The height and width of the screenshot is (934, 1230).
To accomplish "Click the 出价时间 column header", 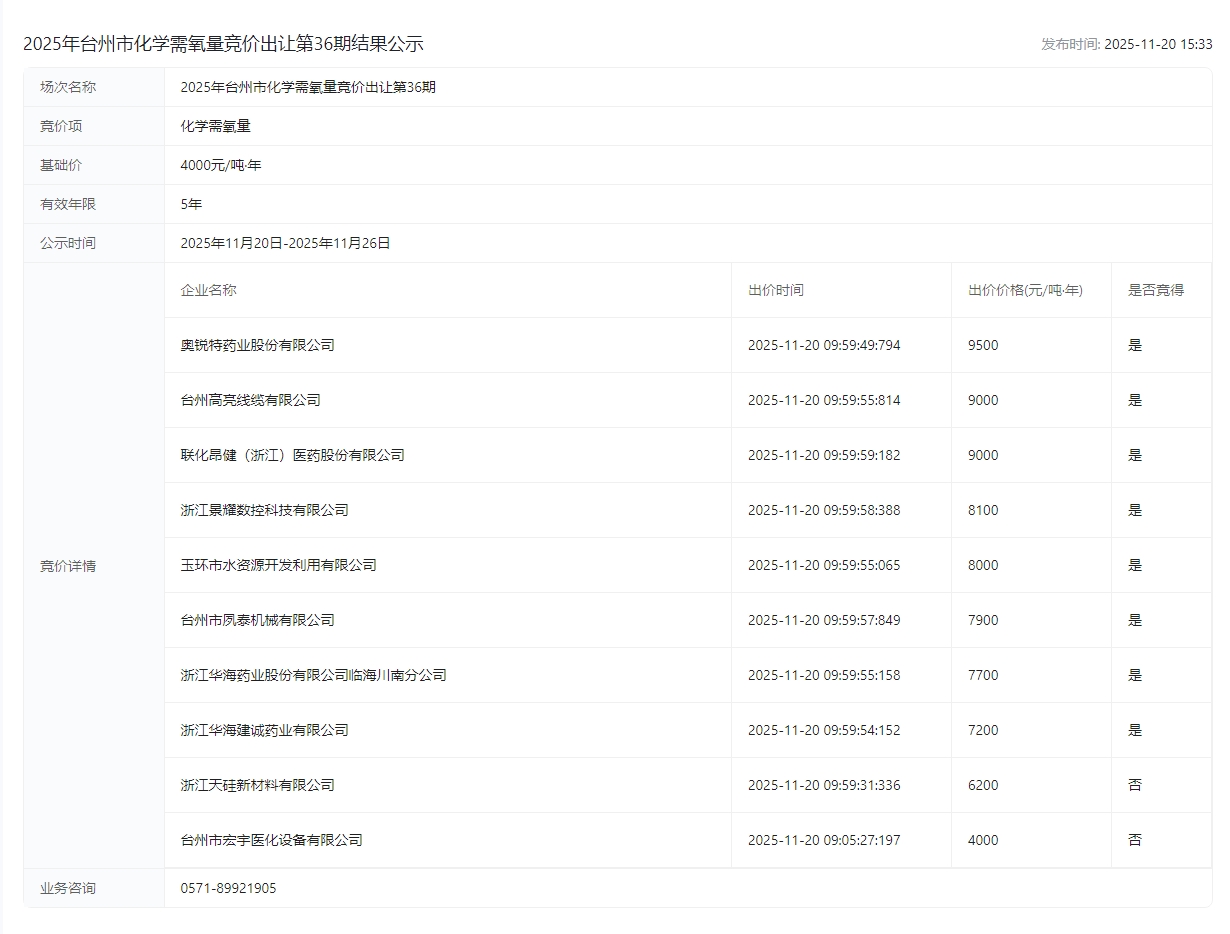I will tap(775, 290).
